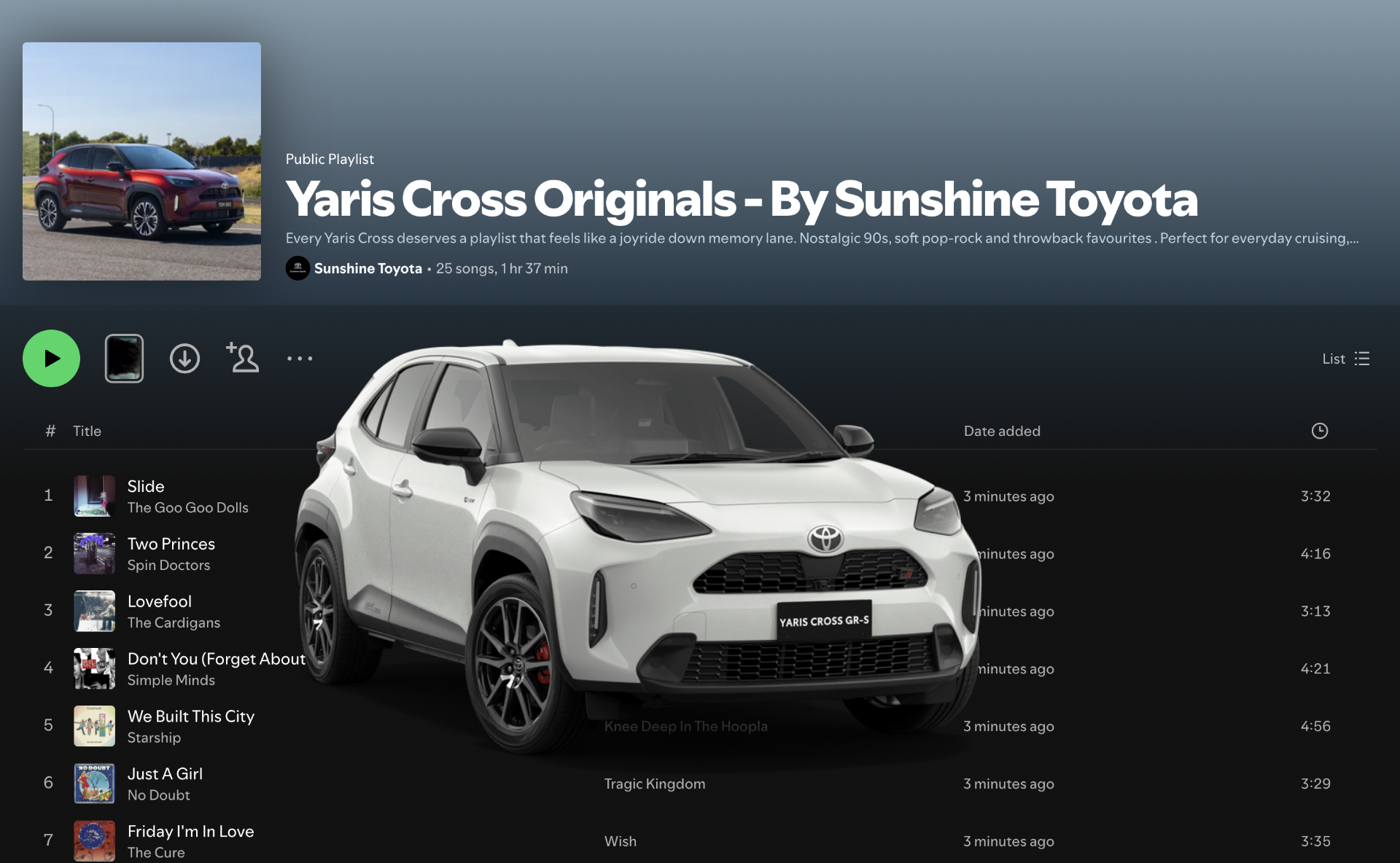Play the Yaris Cross Originals playlist
1400x863 pixels.
[51, 358]
